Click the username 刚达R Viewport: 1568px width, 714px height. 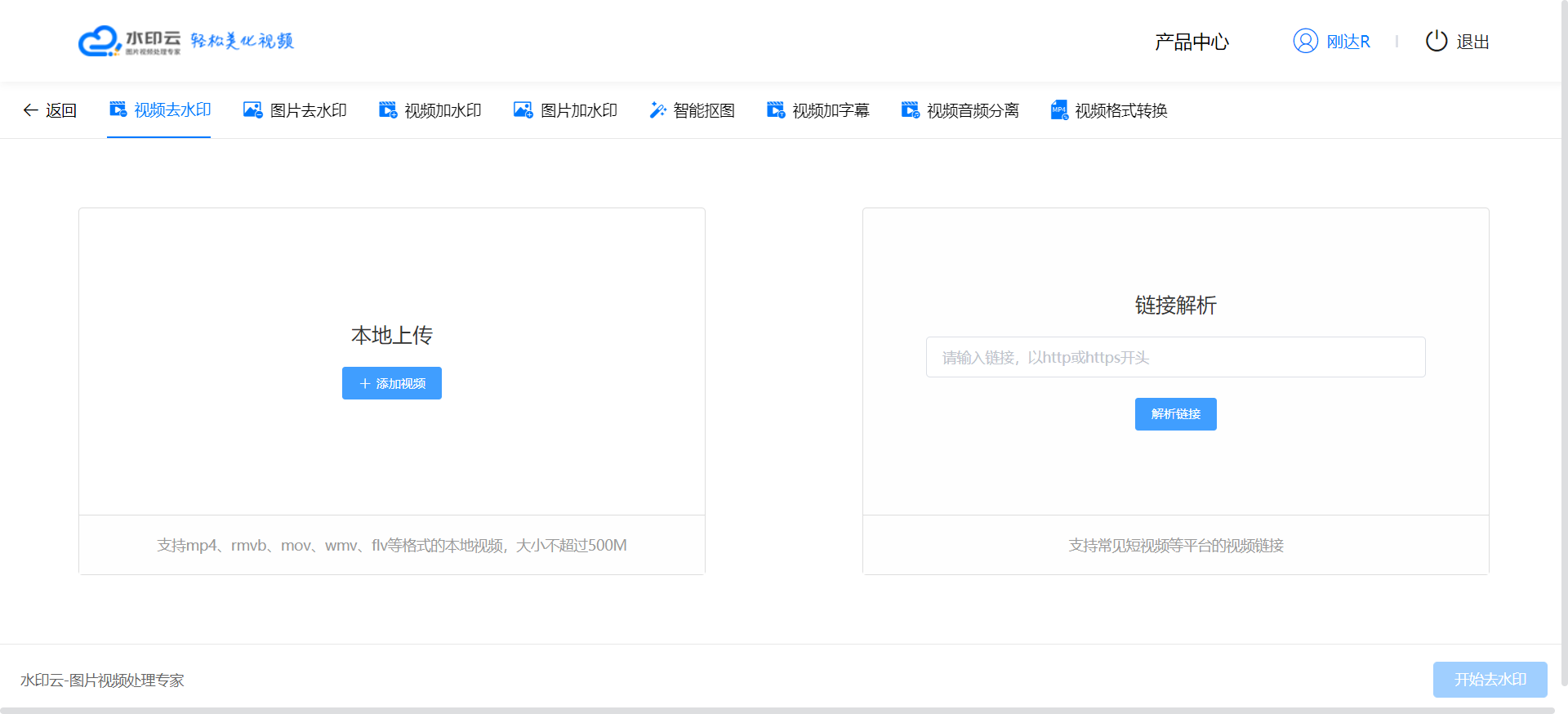[1348, 42]
